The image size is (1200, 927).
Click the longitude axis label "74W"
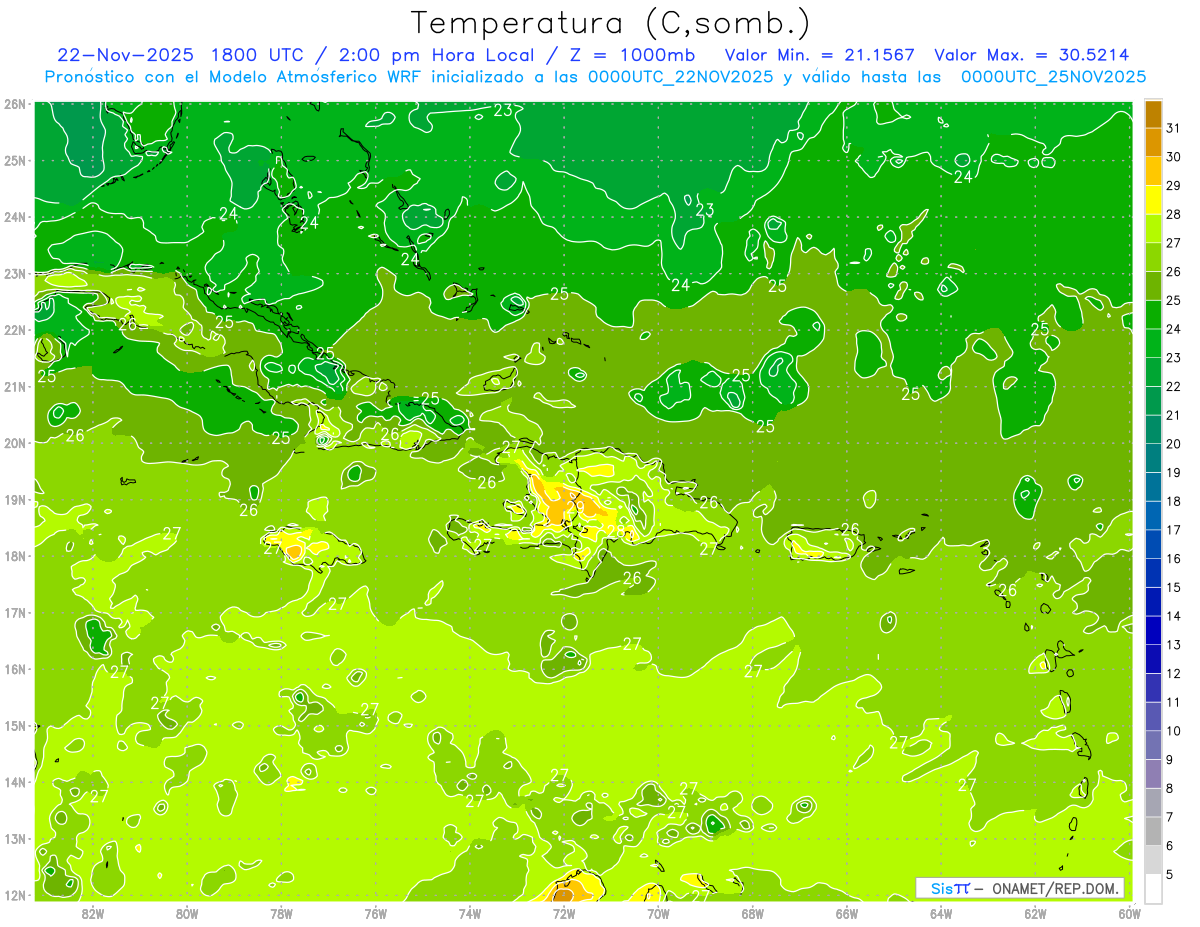point(469,912)
